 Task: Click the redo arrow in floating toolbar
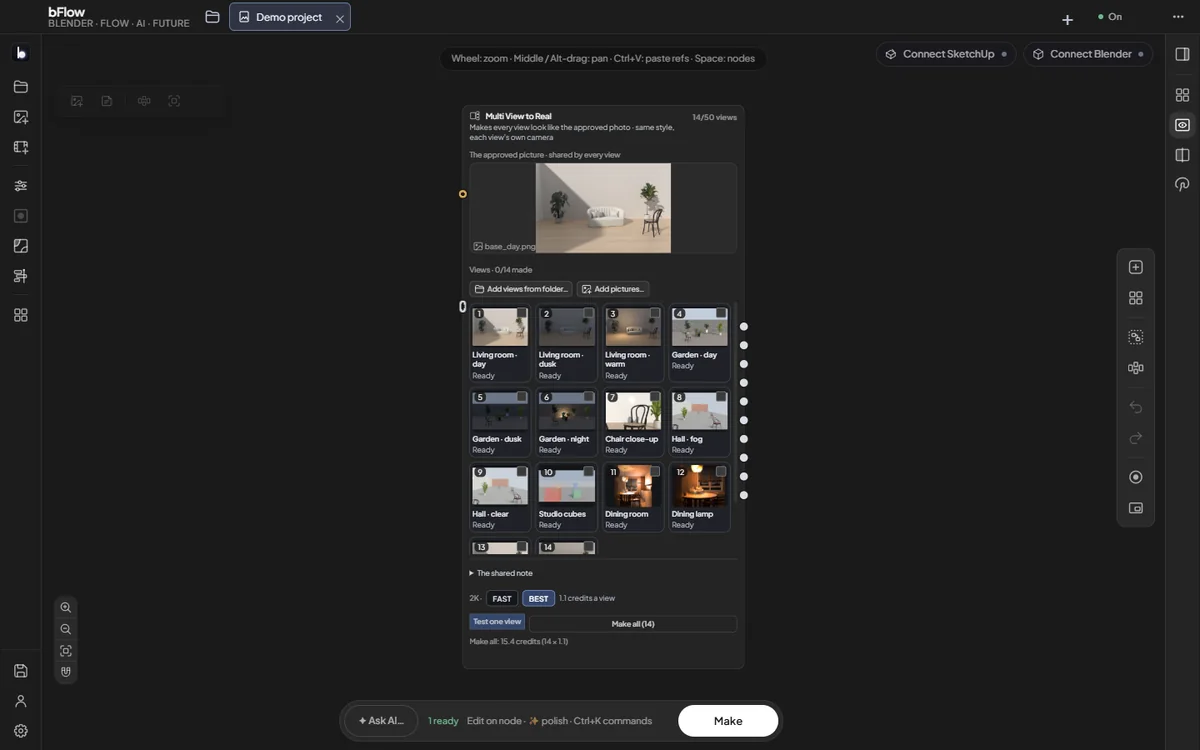1135,438
